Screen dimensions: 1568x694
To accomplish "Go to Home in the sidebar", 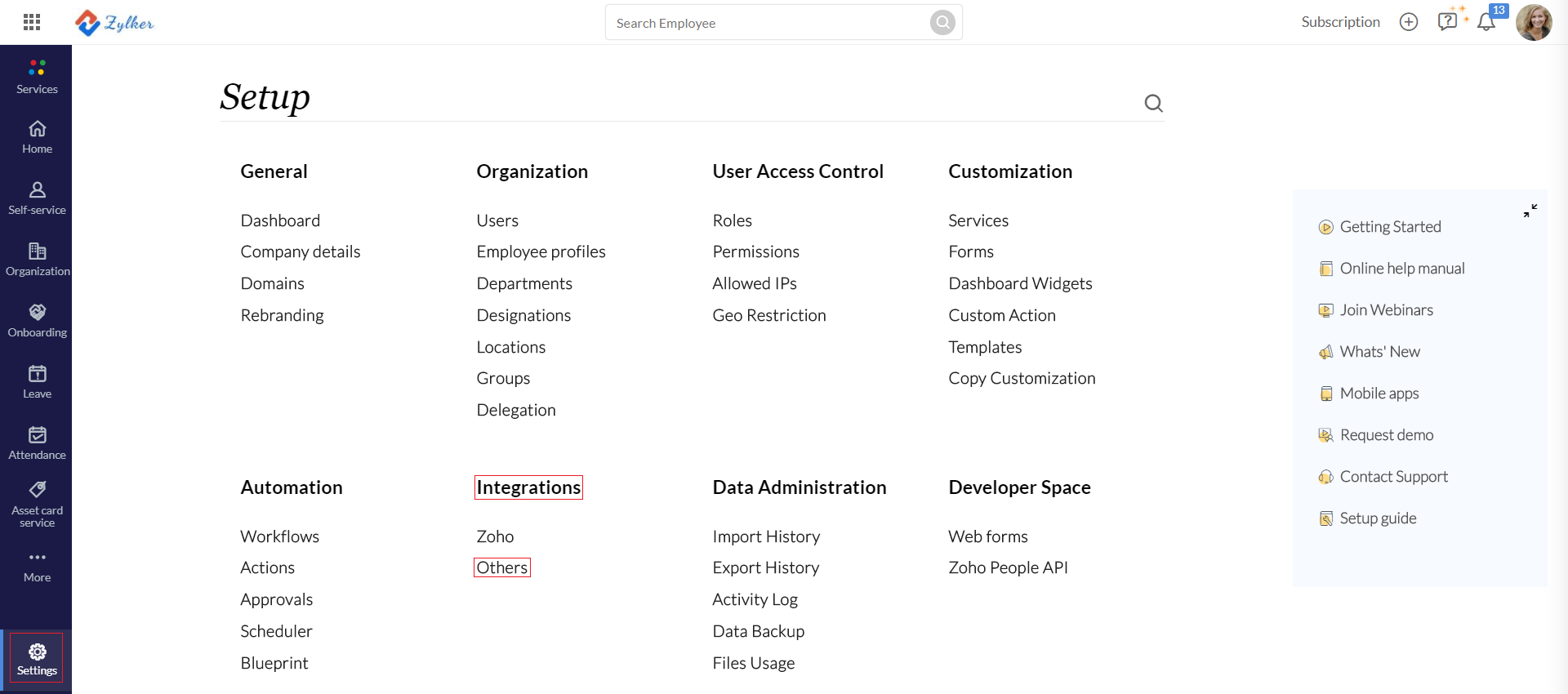I will point(37,137).
